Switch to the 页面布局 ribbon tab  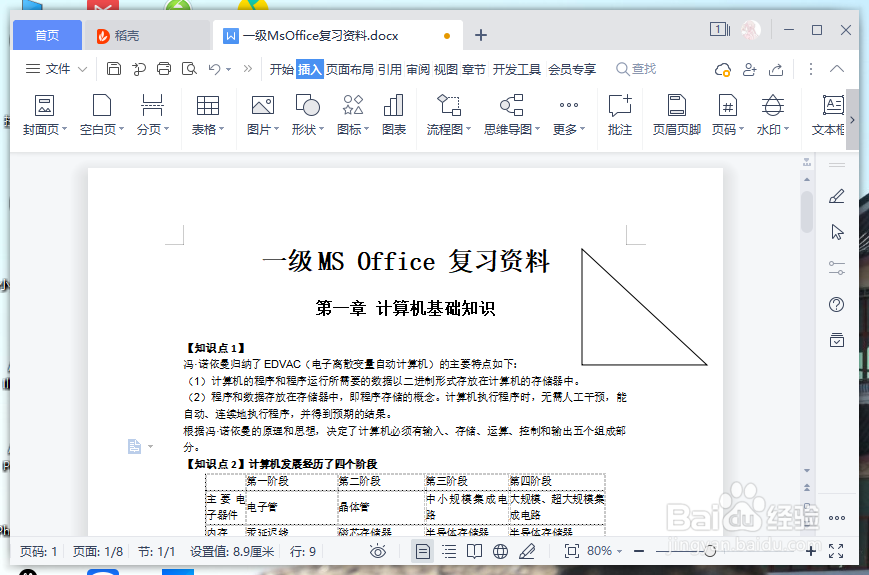point(350,69)
